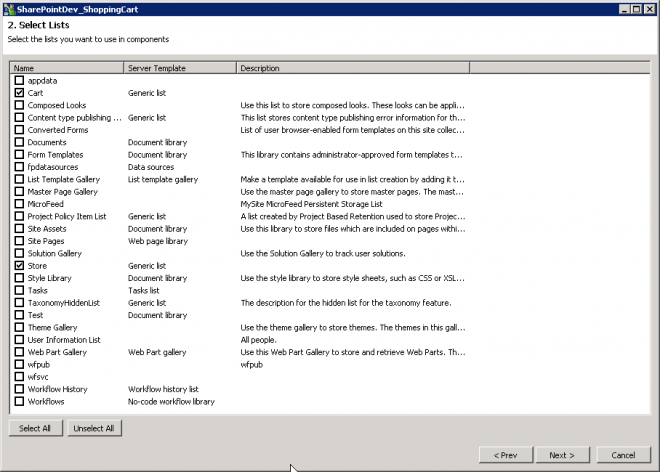
Task: Check the Style Library checkbox
Action: (19, 278)
